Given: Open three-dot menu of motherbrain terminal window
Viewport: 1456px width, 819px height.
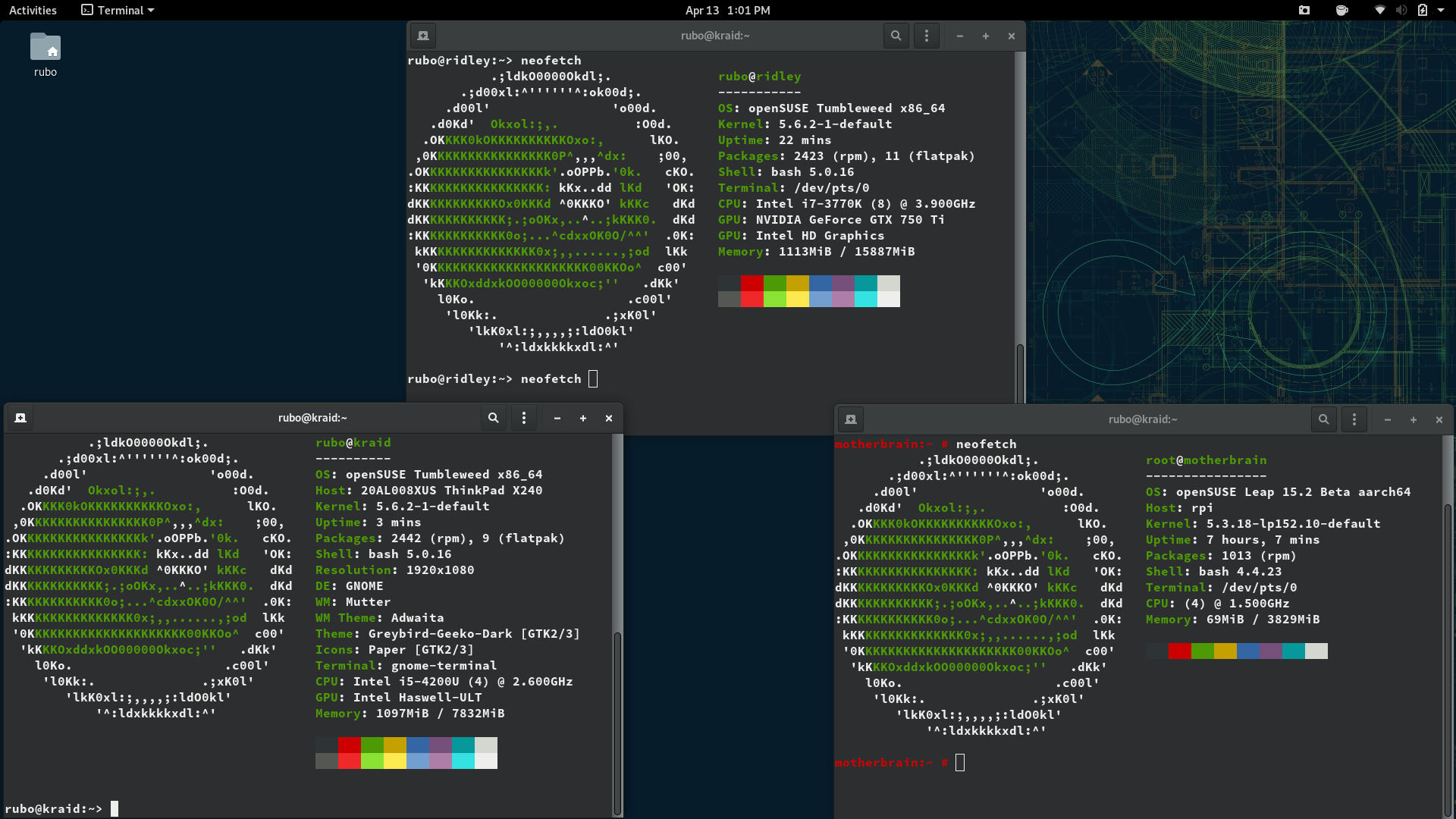Looking at the screenshot, I should 1354,419.
